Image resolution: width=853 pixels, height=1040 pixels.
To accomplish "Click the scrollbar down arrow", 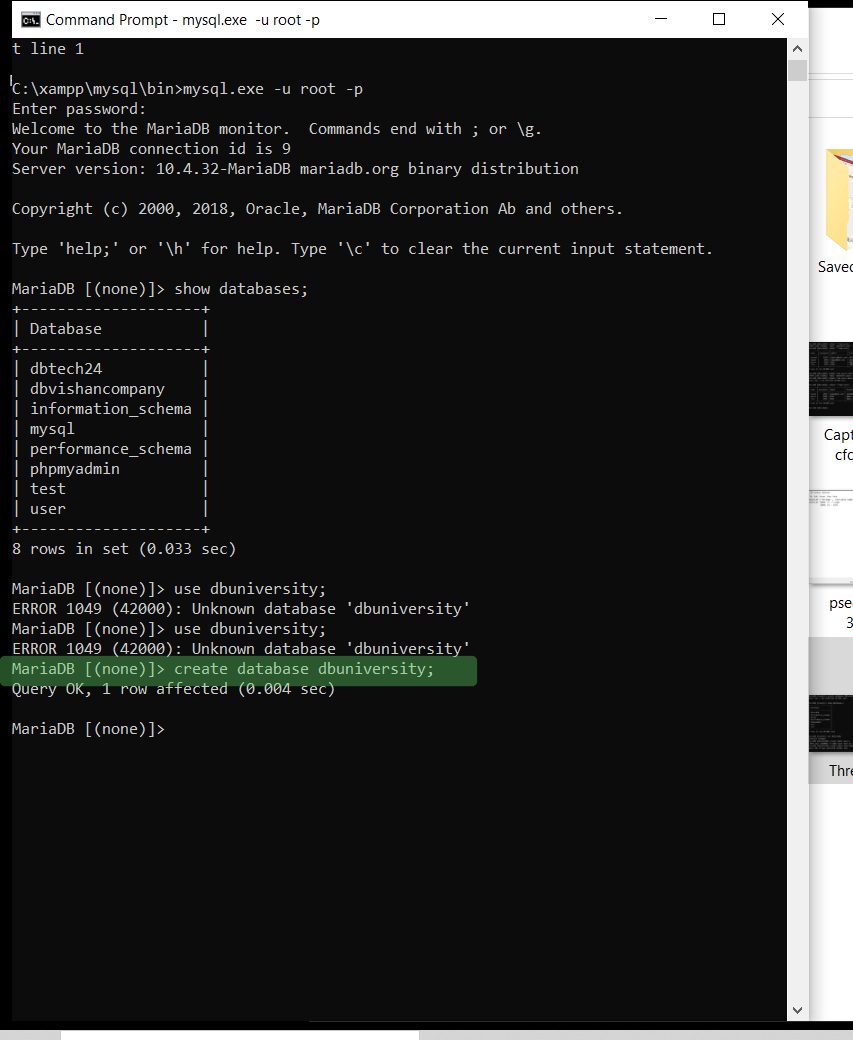I will tap(797, 1009).
